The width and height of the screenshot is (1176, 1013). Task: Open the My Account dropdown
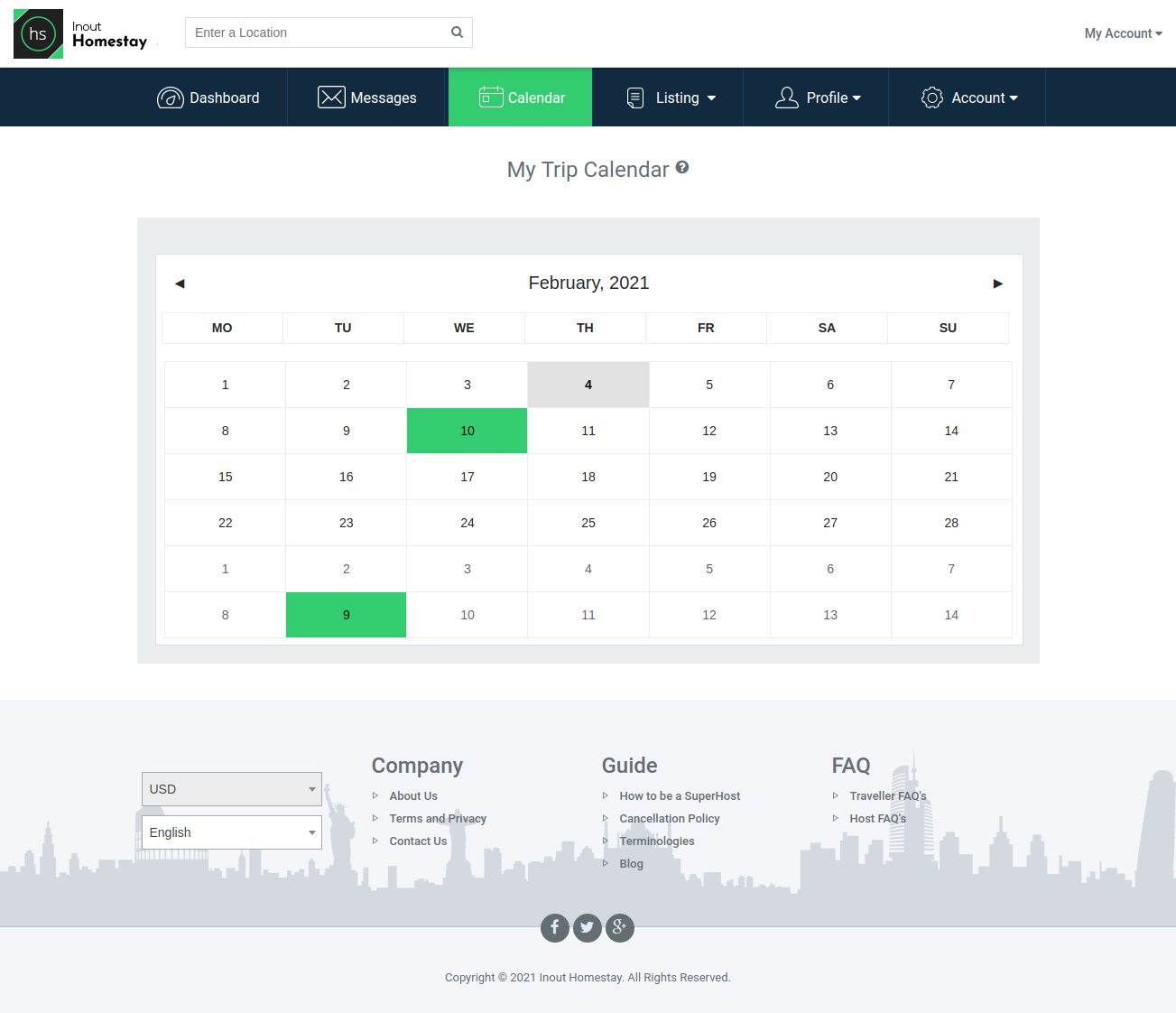(x=1122, y=33)
